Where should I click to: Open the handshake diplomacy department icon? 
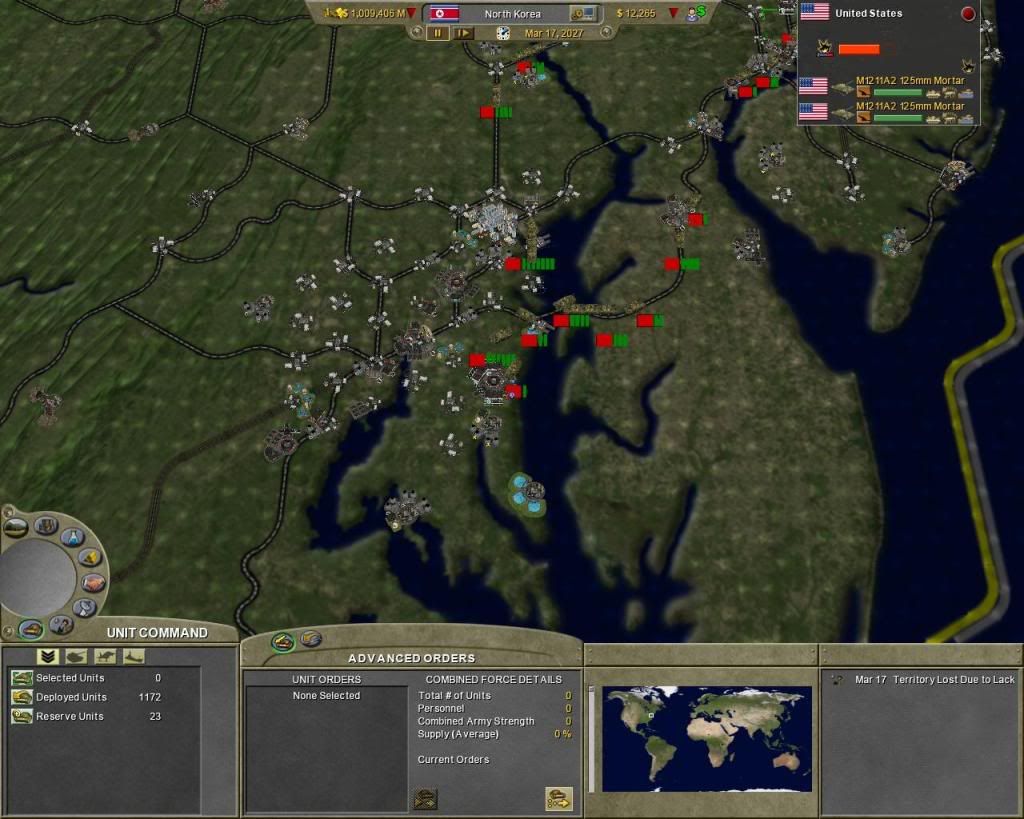[93, 583]
